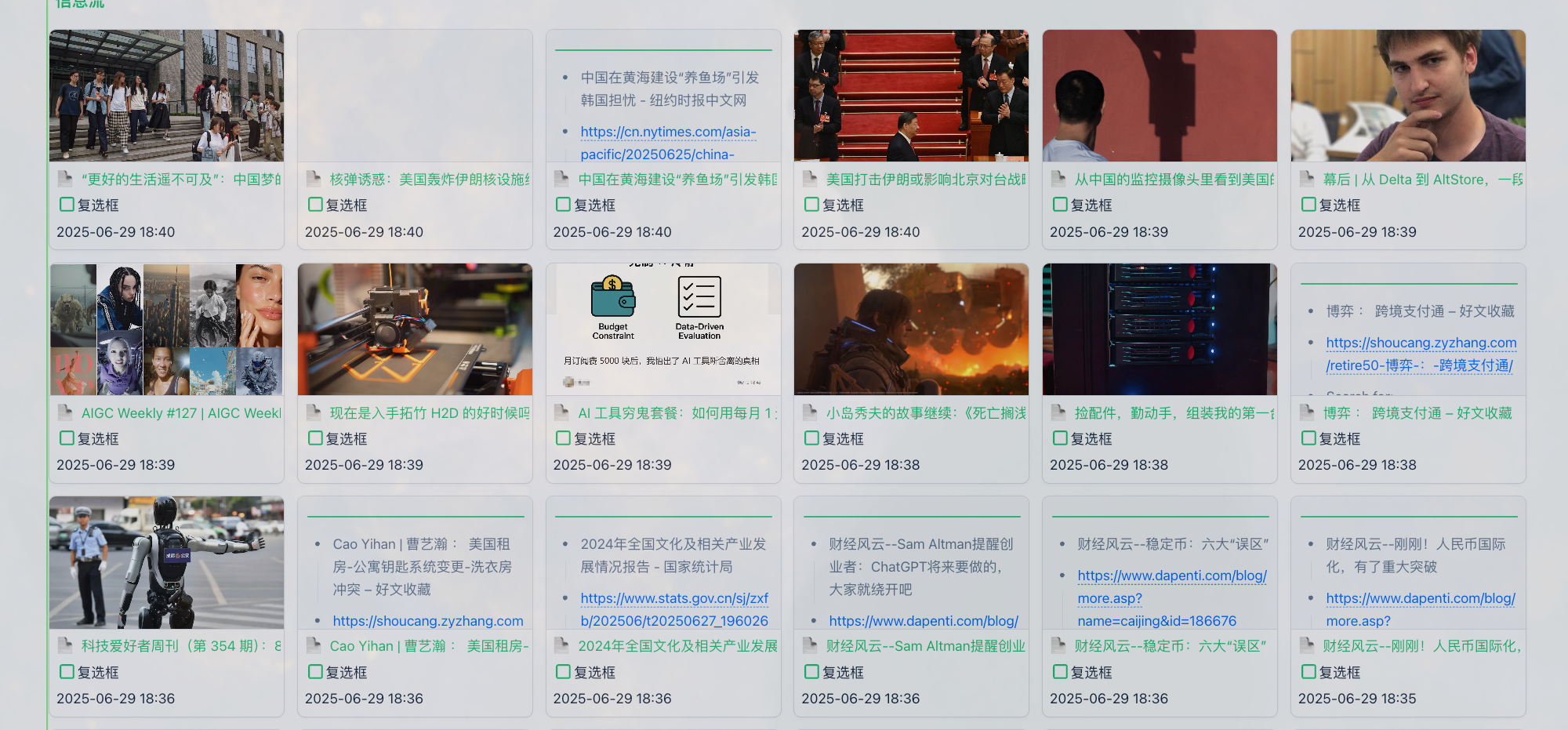Check the box under AIGC Weekly #127
This screenshot has width=1568, height=730.
67,438
